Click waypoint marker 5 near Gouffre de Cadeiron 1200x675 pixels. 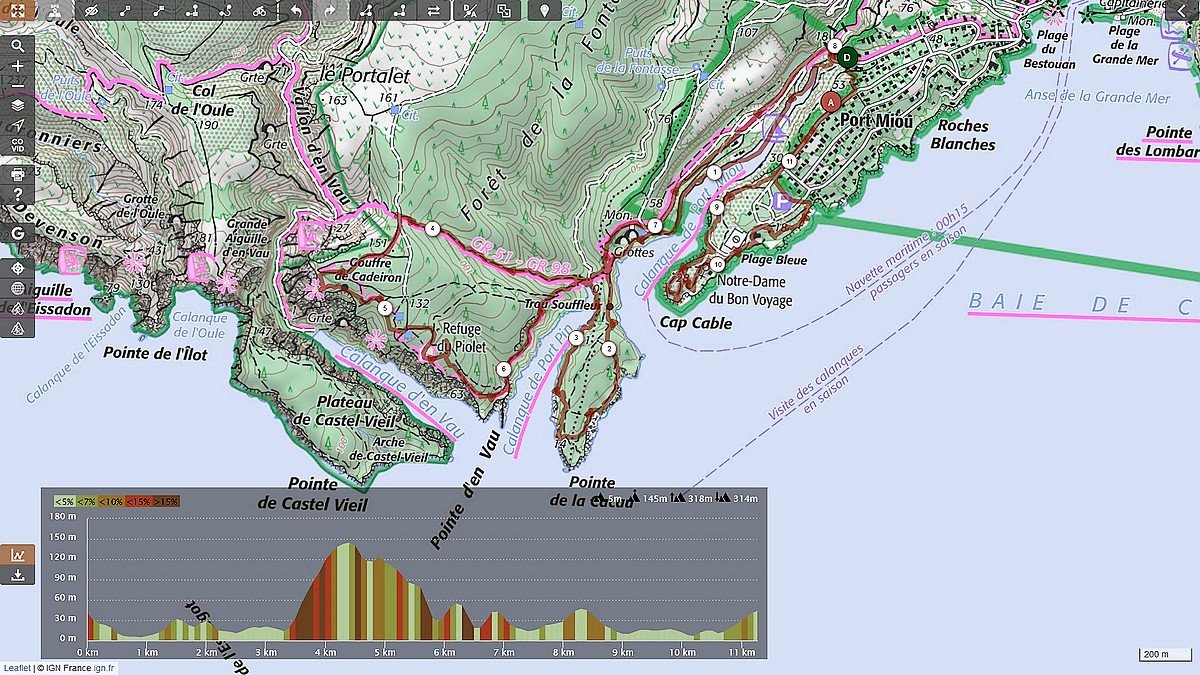point(385,307)
